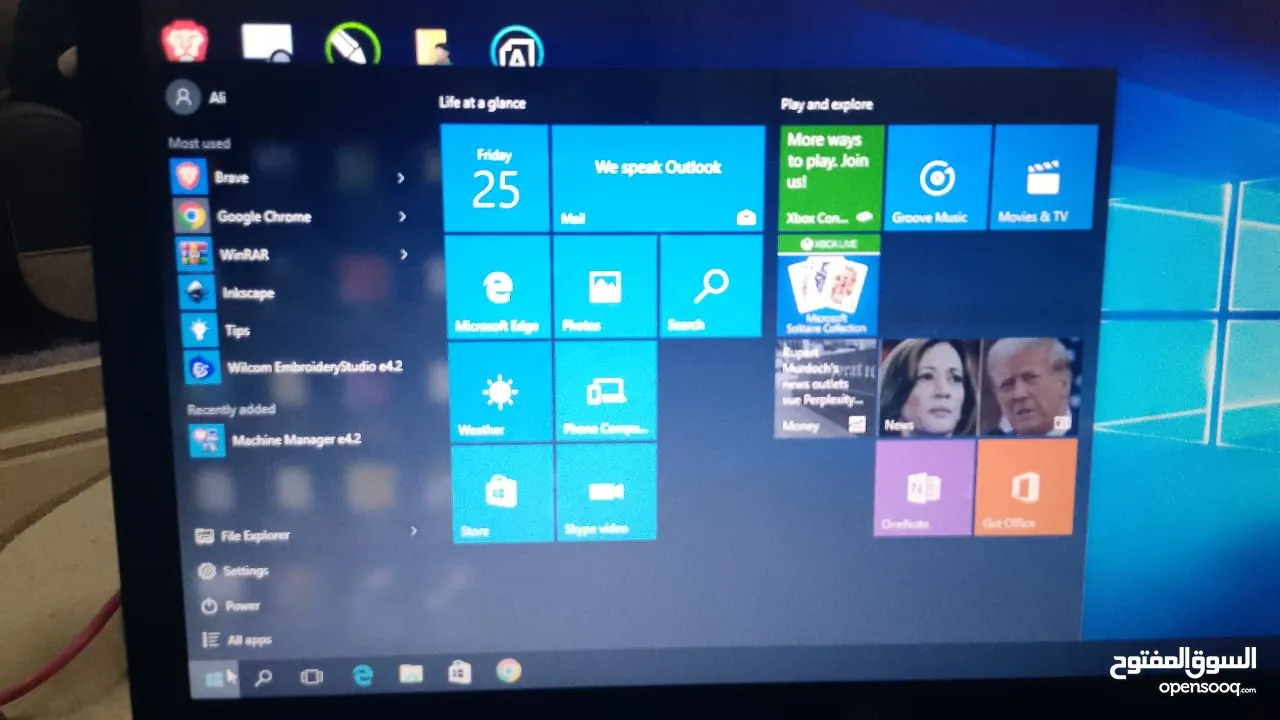The height and width of the screenshot is (720, 1280).
Task: Launch Google Chrome from the Most used list
Action: pos(292,215)
